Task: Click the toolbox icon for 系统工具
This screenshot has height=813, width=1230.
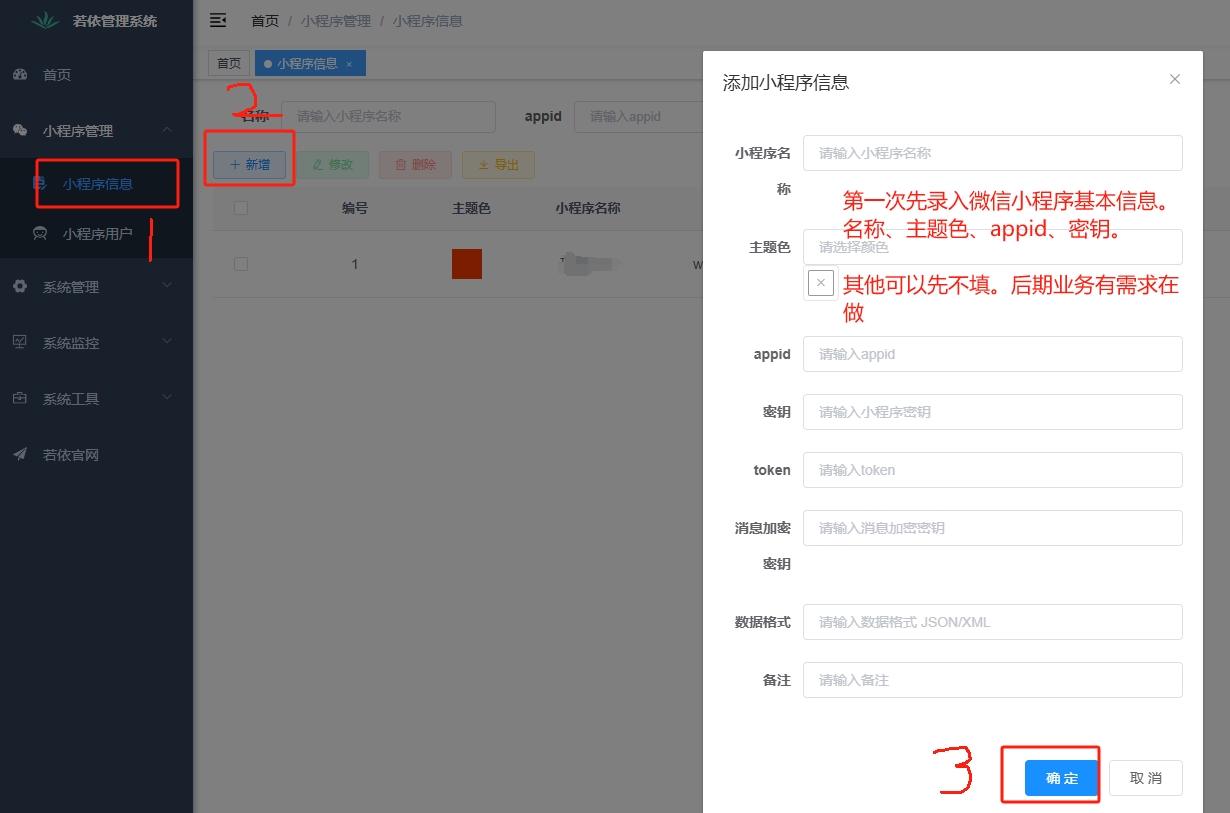Action: click(x=20, y=399)
